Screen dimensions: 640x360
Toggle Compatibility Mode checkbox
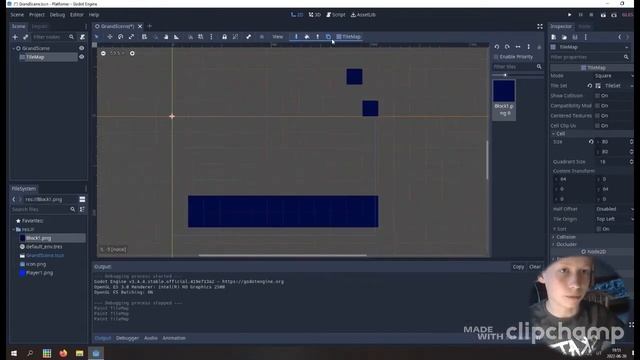[x=598, y=106]
